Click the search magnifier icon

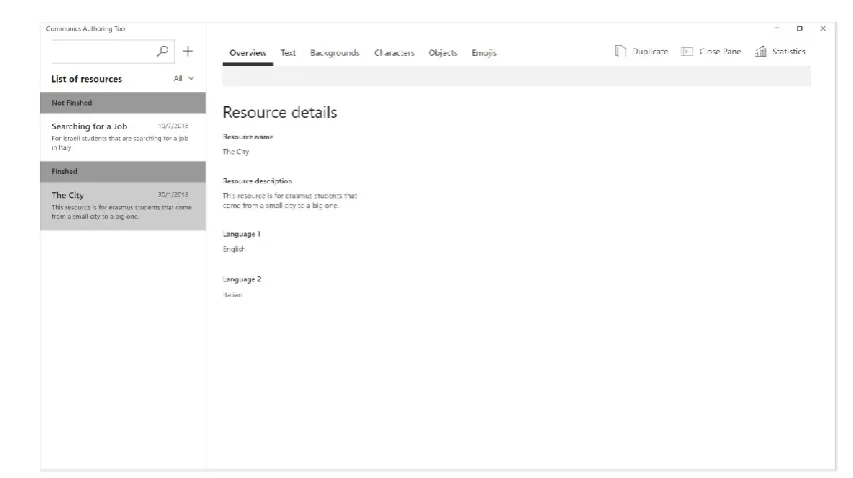(x=162, y=51)
